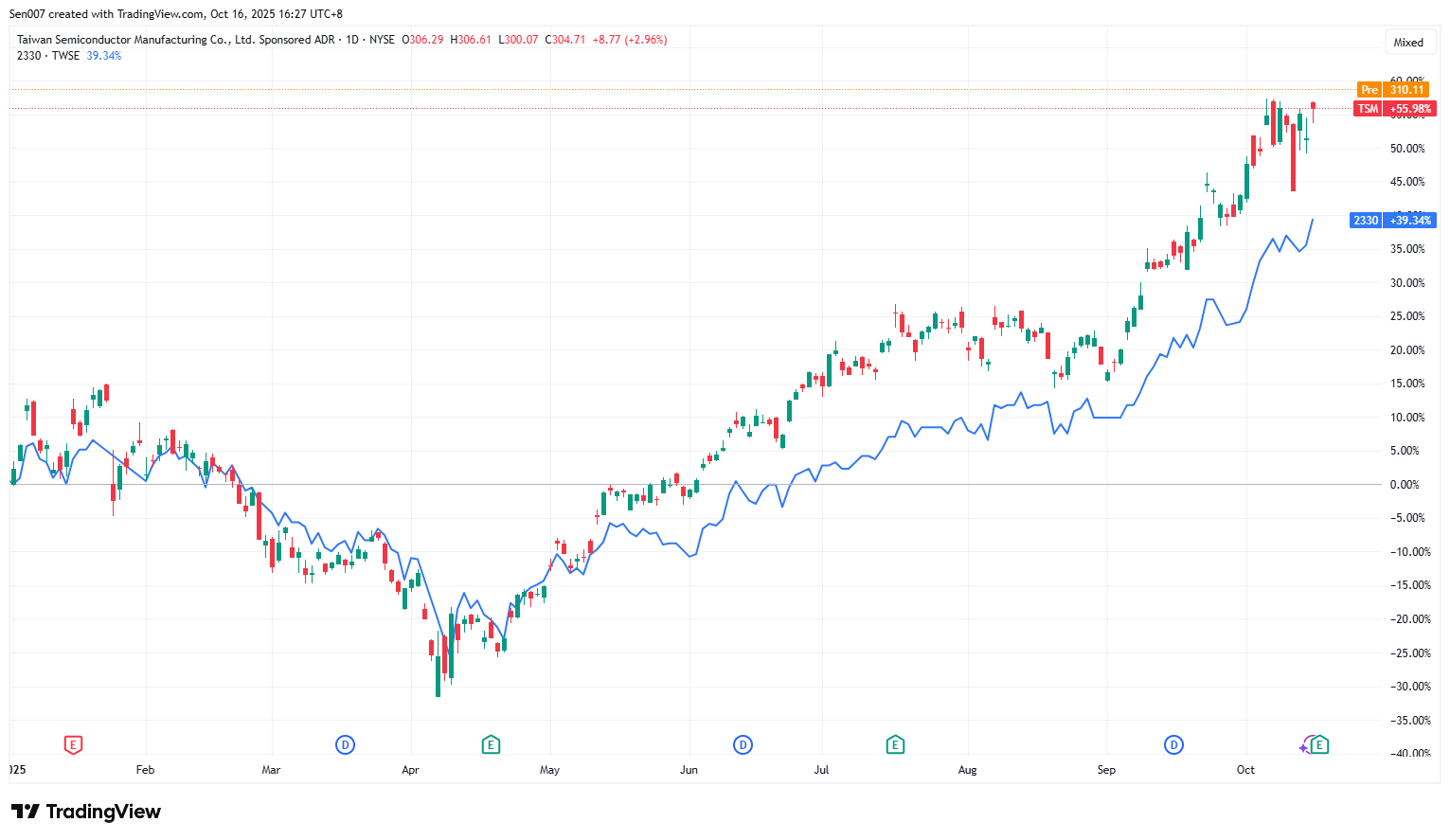This screenshot has height=840, width=1450.
Task: Open the dividend D marker in late March
Action: 346,745
